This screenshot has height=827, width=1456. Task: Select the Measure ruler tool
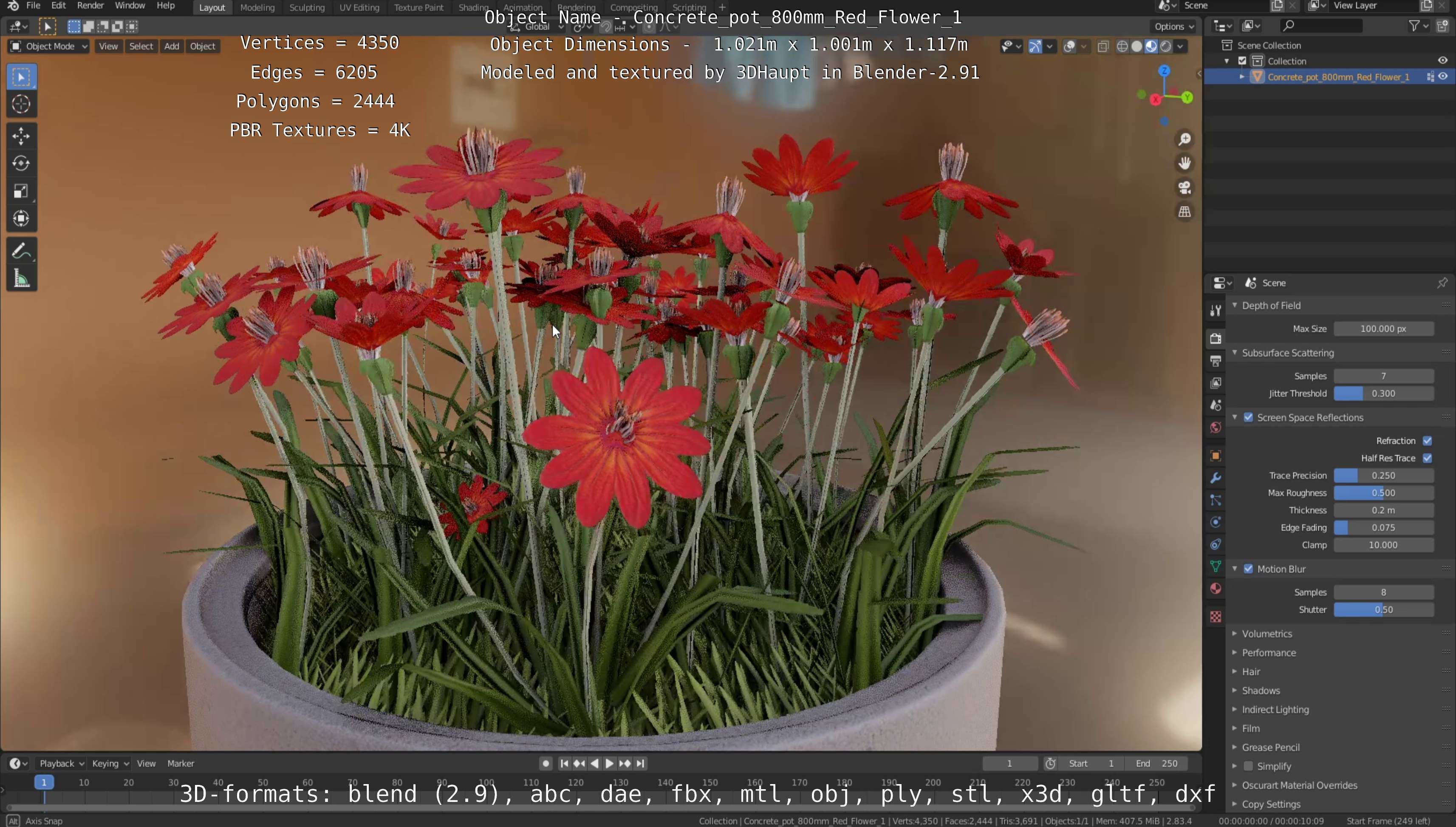coord(21,278)
